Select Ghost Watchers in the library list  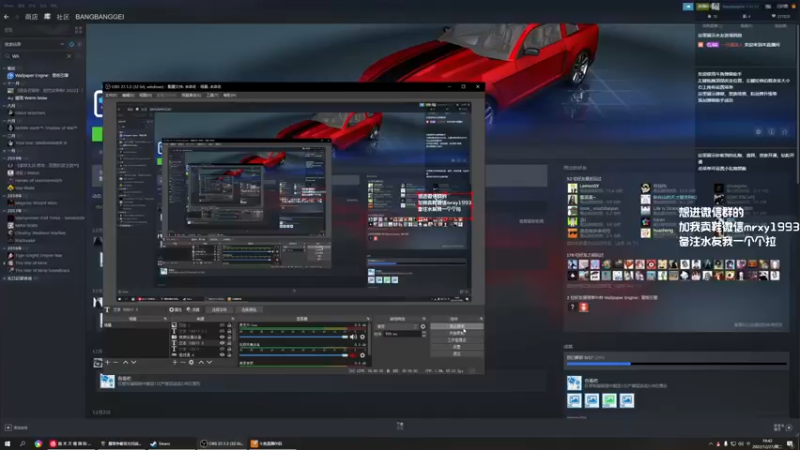30,113
